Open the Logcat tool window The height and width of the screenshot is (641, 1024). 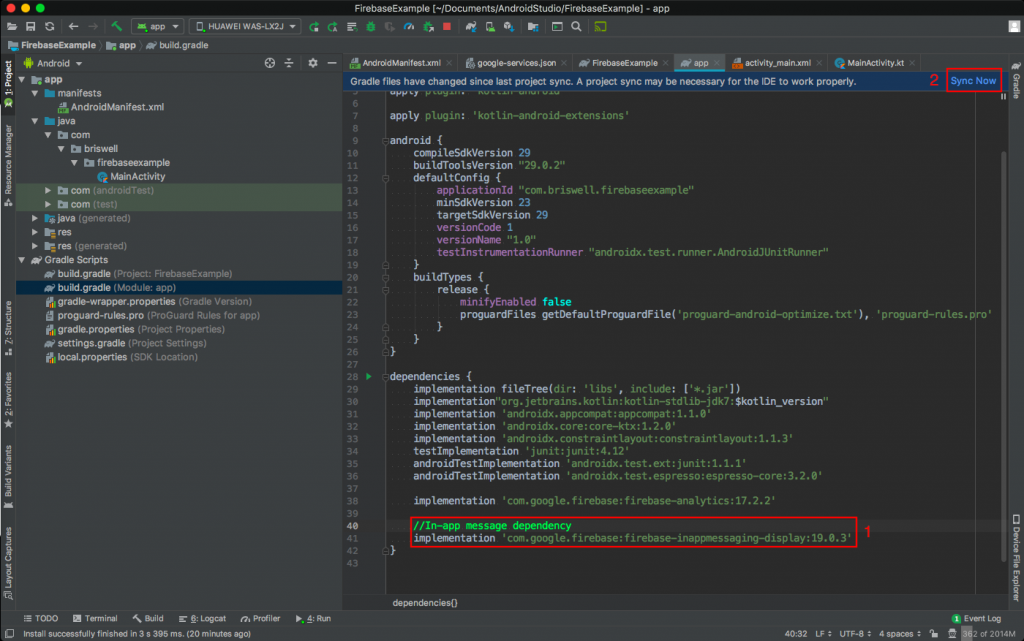coord(202,618)
